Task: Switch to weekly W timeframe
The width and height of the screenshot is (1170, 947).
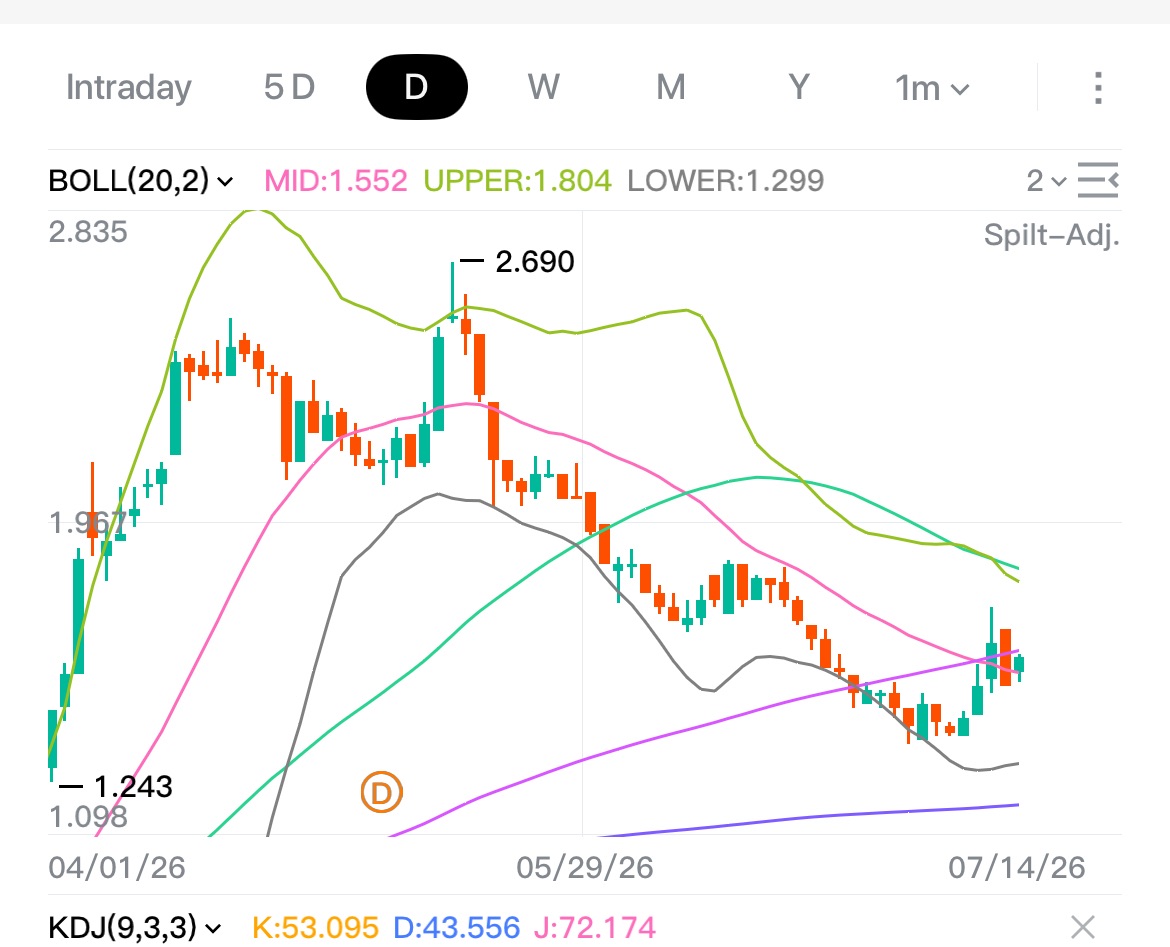Action: (x=543, y=87)
